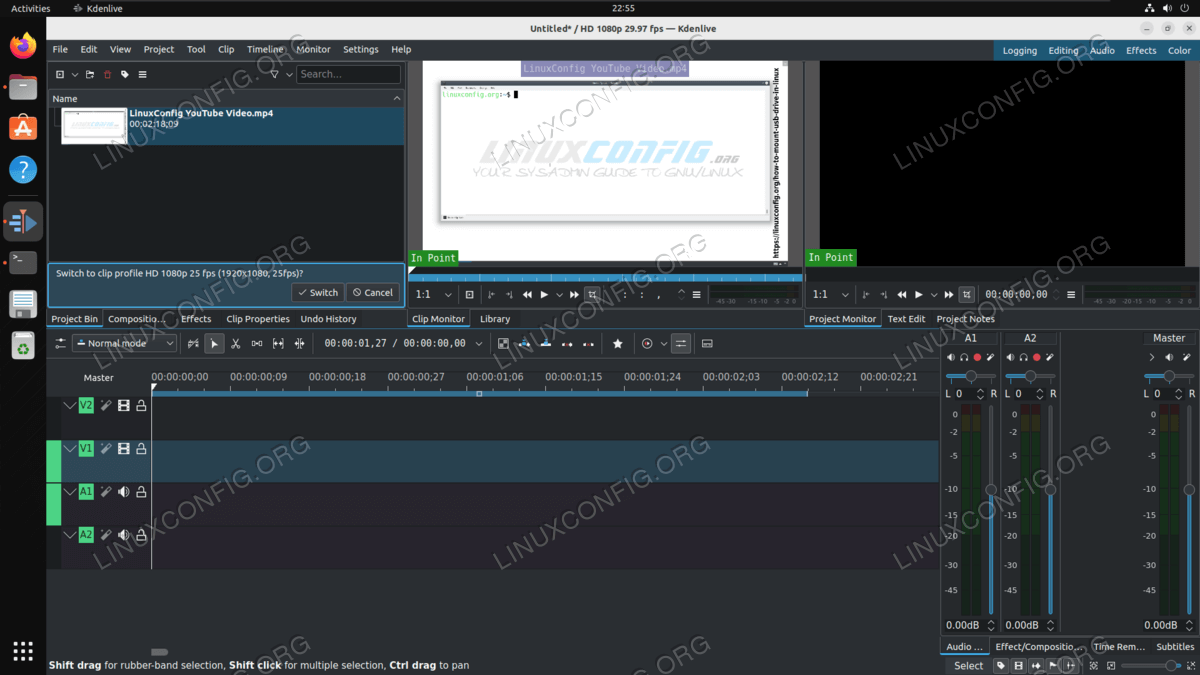Open the Monitor menu
Viewport: 1200px width, 675px height.
coord(313,49)
